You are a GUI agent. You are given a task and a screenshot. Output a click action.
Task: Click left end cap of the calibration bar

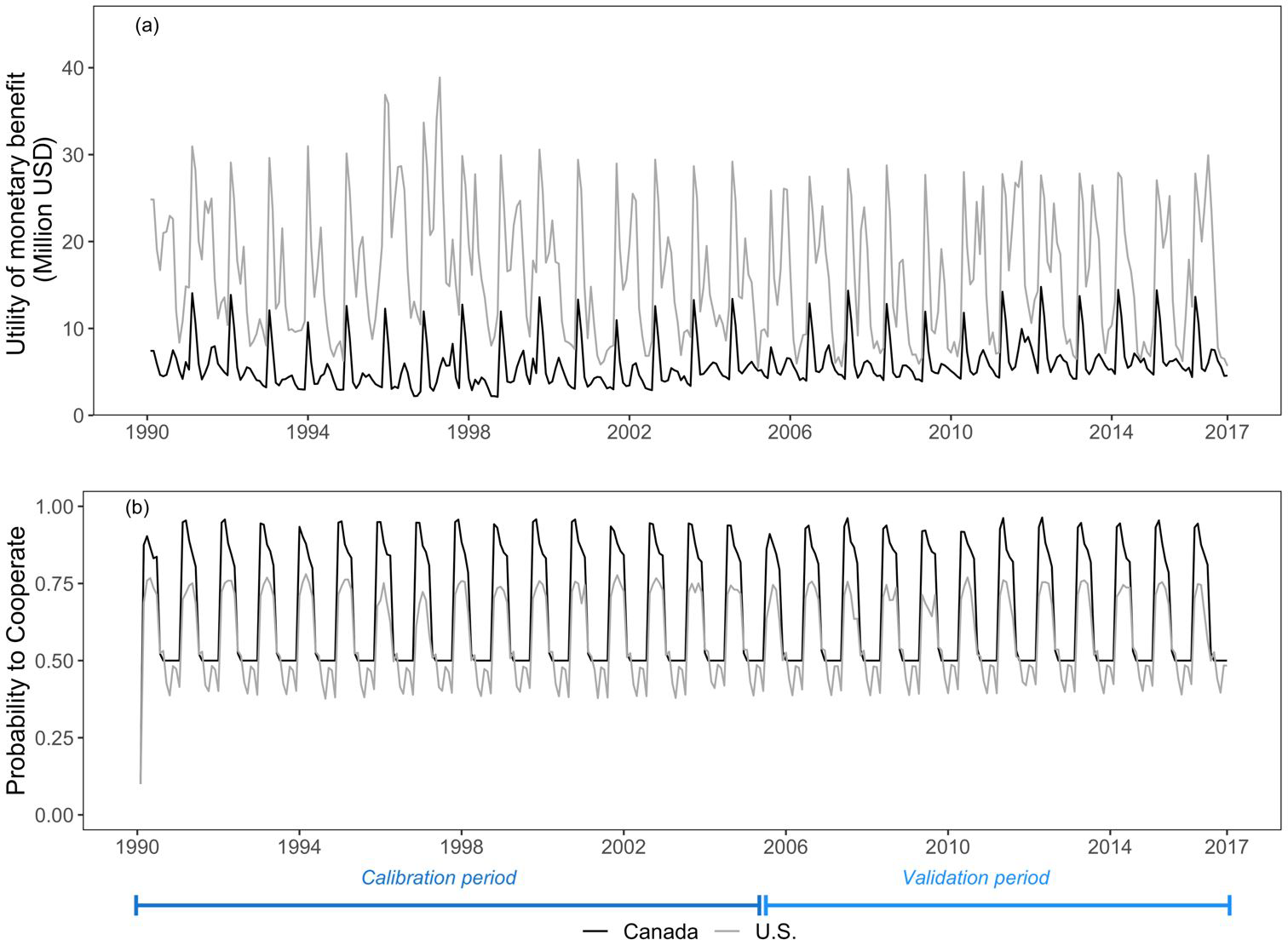(136, 904)
